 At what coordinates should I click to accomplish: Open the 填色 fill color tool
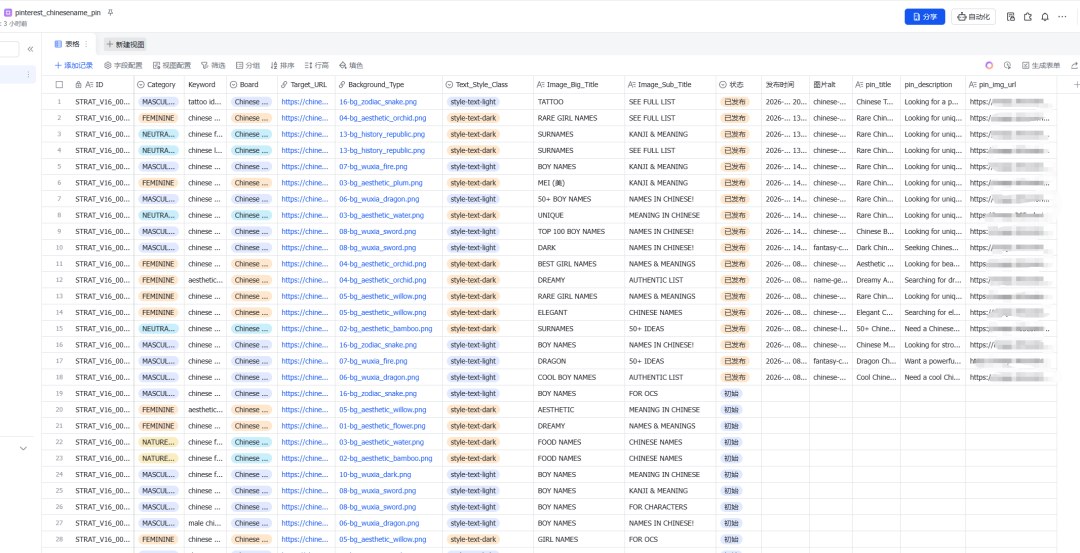(350, 65)
